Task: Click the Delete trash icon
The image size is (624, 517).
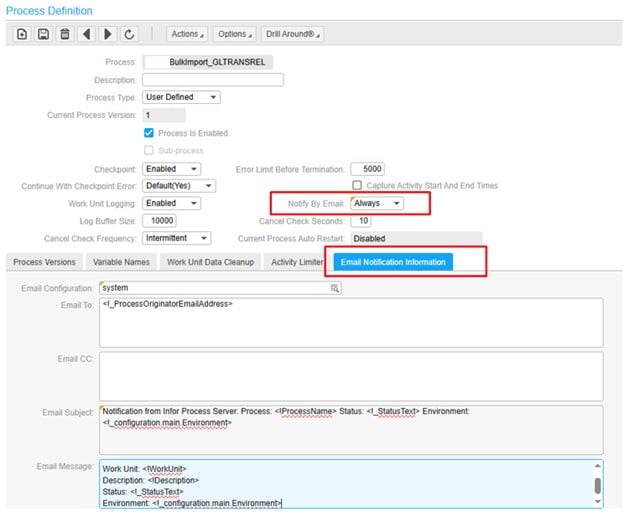Action: (65, 34)
